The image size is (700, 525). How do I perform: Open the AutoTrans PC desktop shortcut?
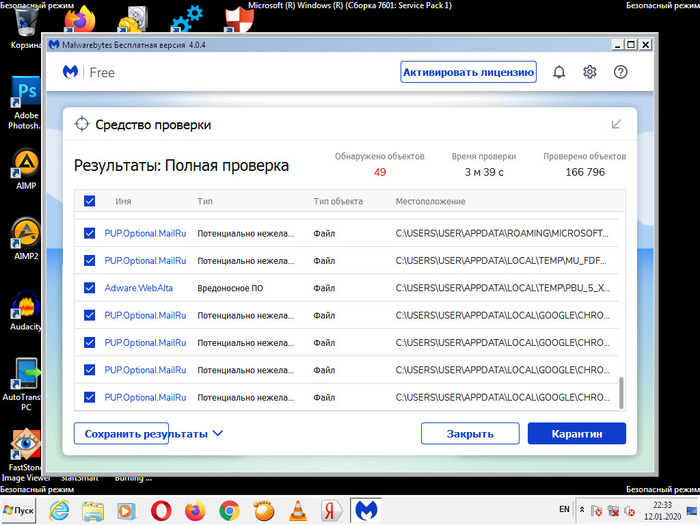tap(25, 385)
